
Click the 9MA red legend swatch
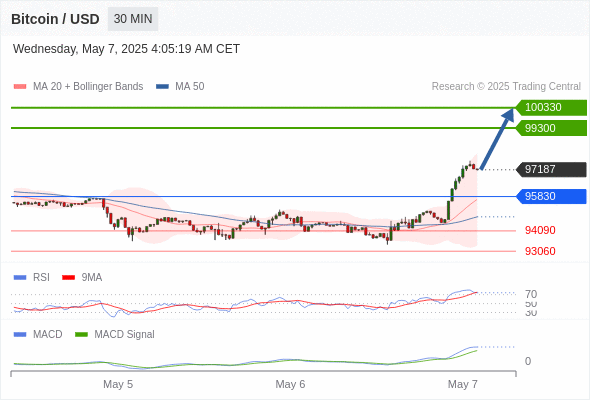pos(68,278)
